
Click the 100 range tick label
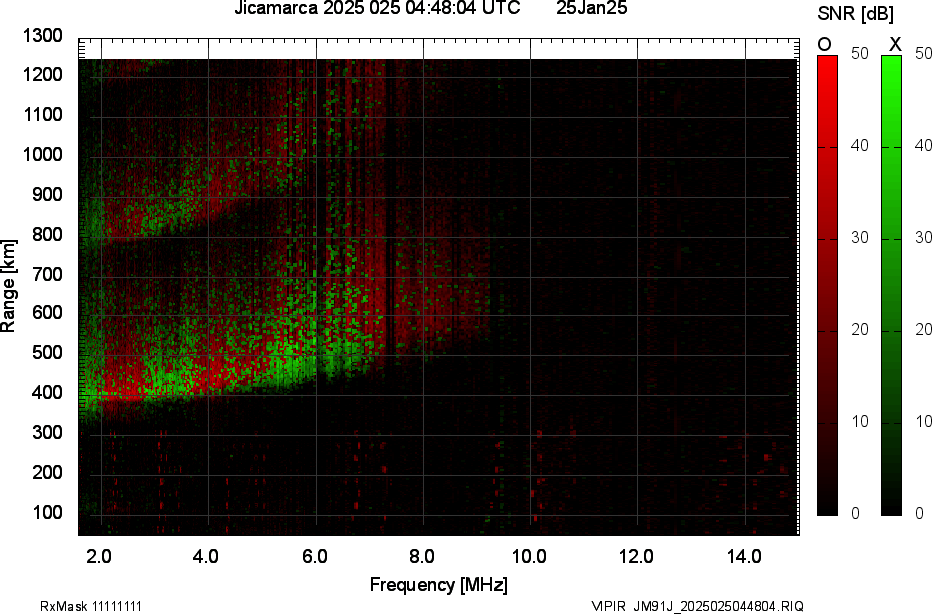[47, 512]
